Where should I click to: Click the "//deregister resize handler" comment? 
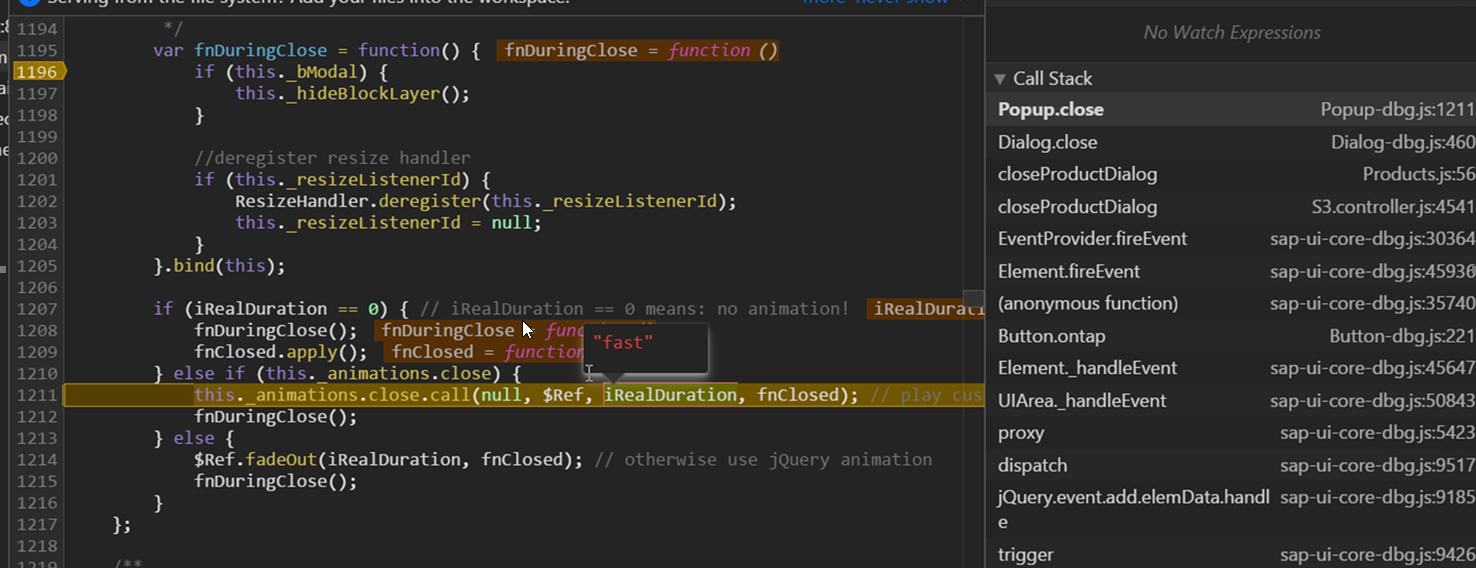pyautogui.click(x=332, y=158)
